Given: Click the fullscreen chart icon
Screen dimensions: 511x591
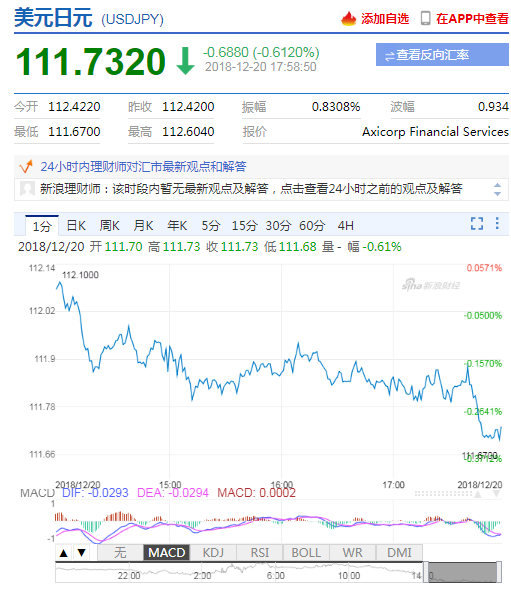Looking at the screenshot, I should [476, 224].
